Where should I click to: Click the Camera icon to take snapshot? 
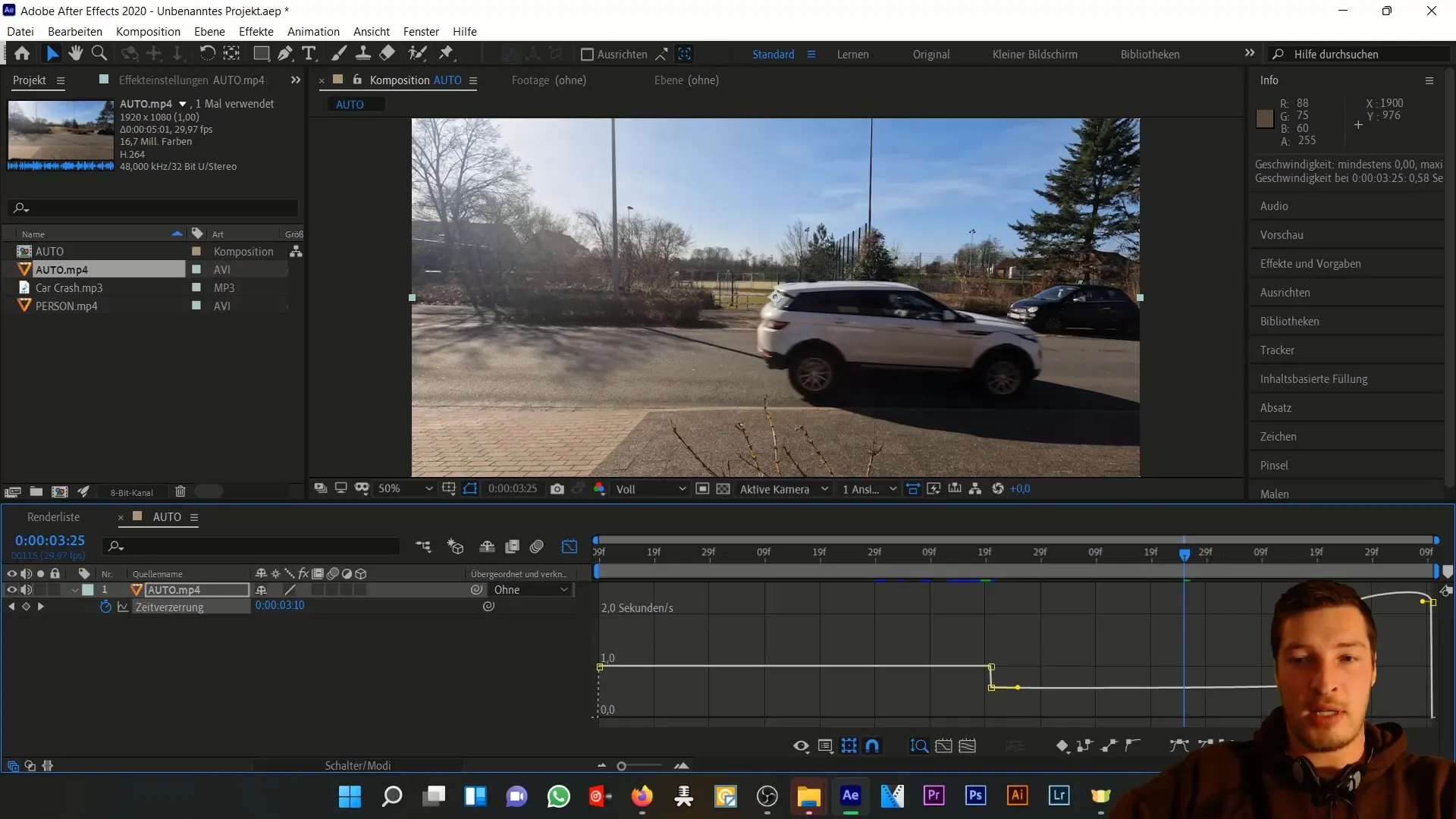click(558, 489)
